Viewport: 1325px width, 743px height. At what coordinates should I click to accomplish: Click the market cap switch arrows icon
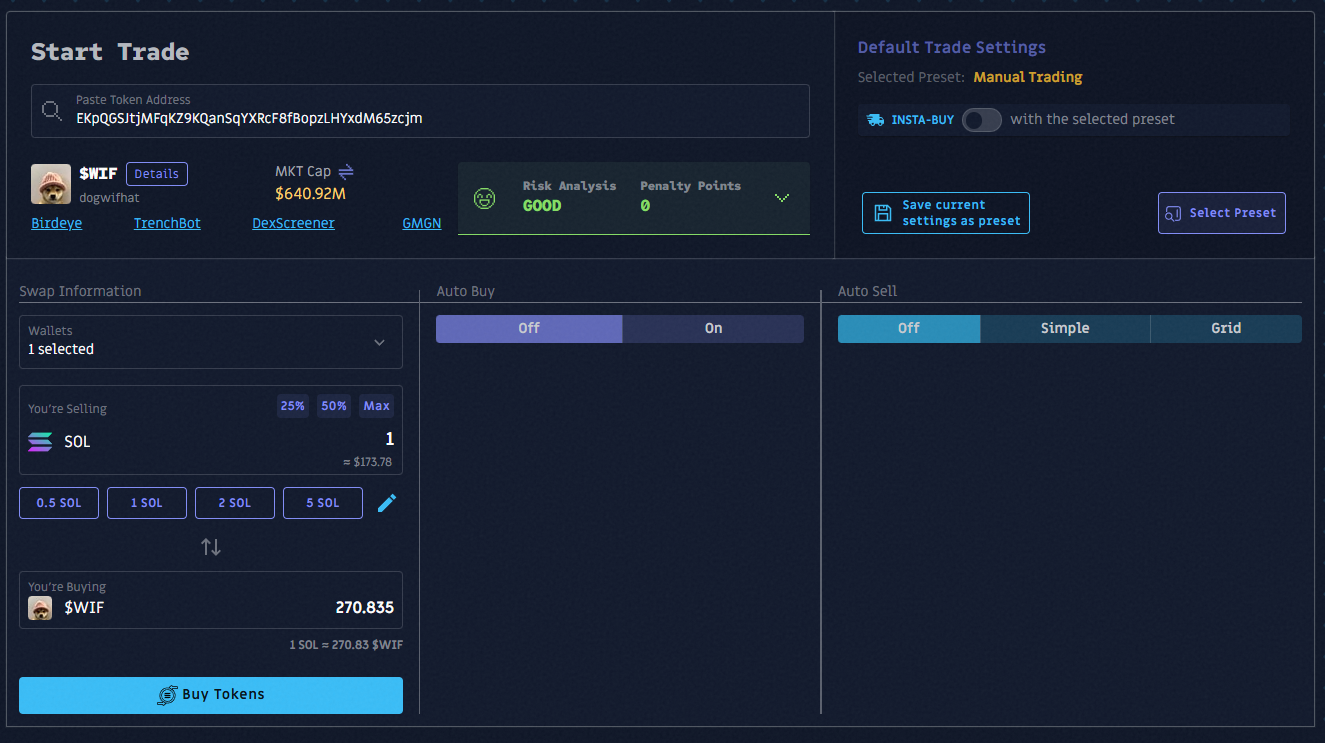[346, 172]
